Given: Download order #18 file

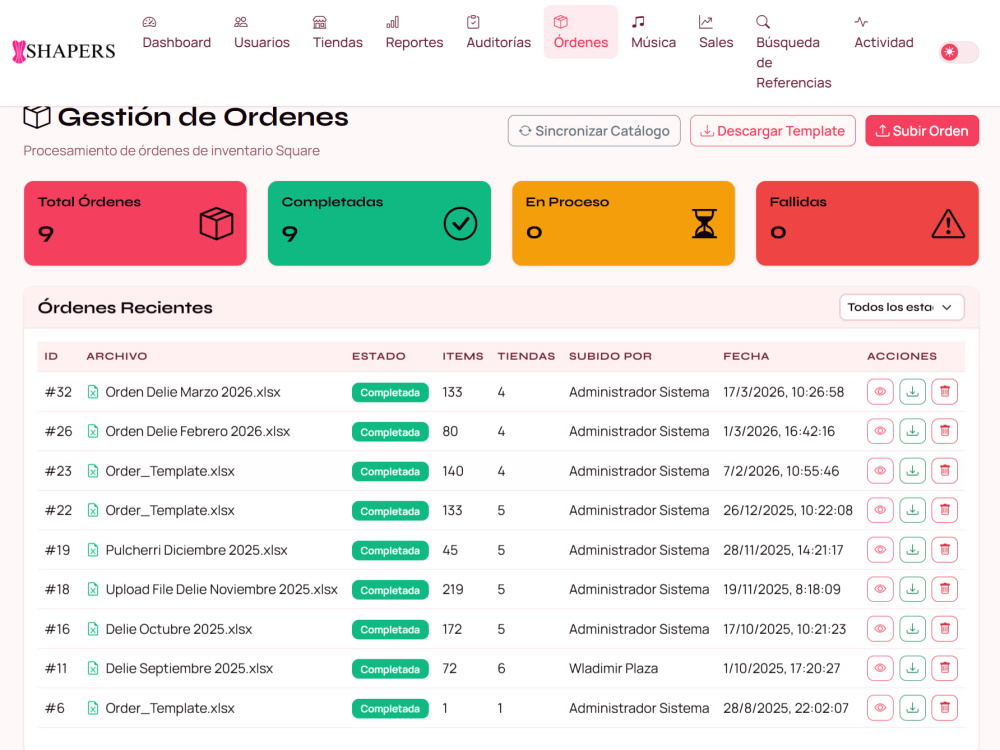Looking at the screenshot, I should (x=913, y=589).
